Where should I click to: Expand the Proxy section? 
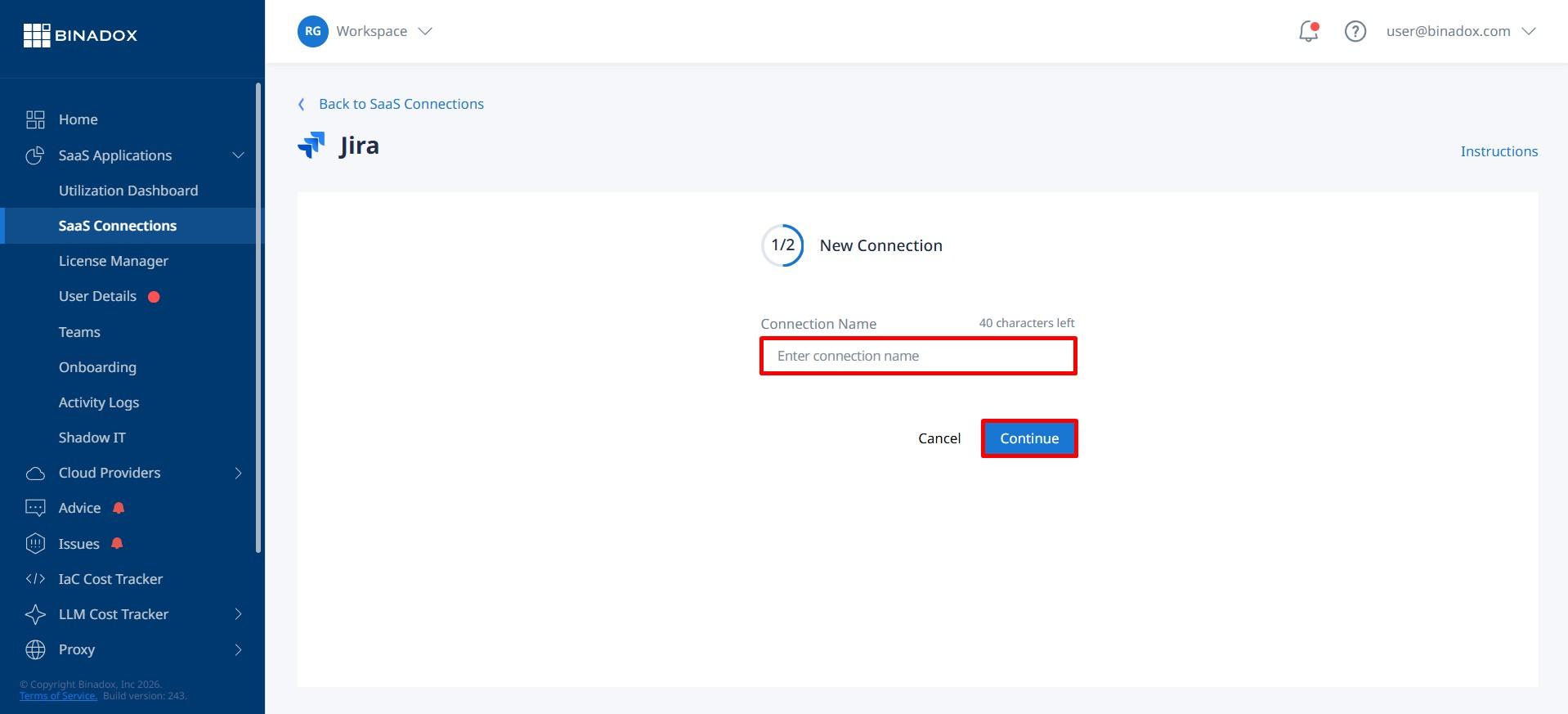point(238,649)
